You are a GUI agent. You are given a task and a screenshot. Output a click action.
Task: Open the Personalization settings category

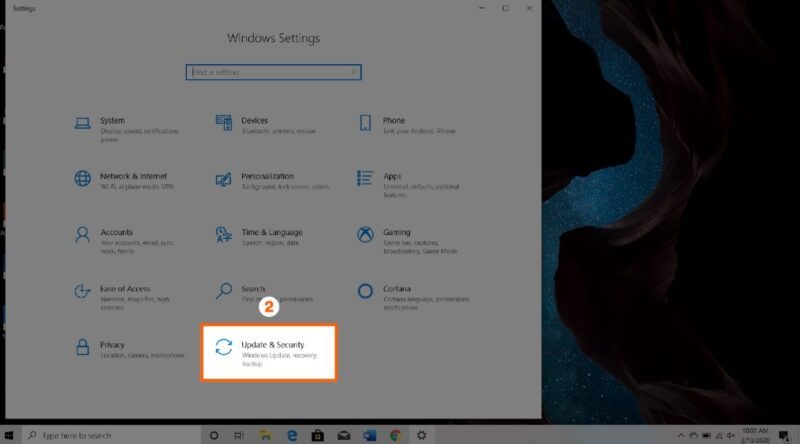272,181
